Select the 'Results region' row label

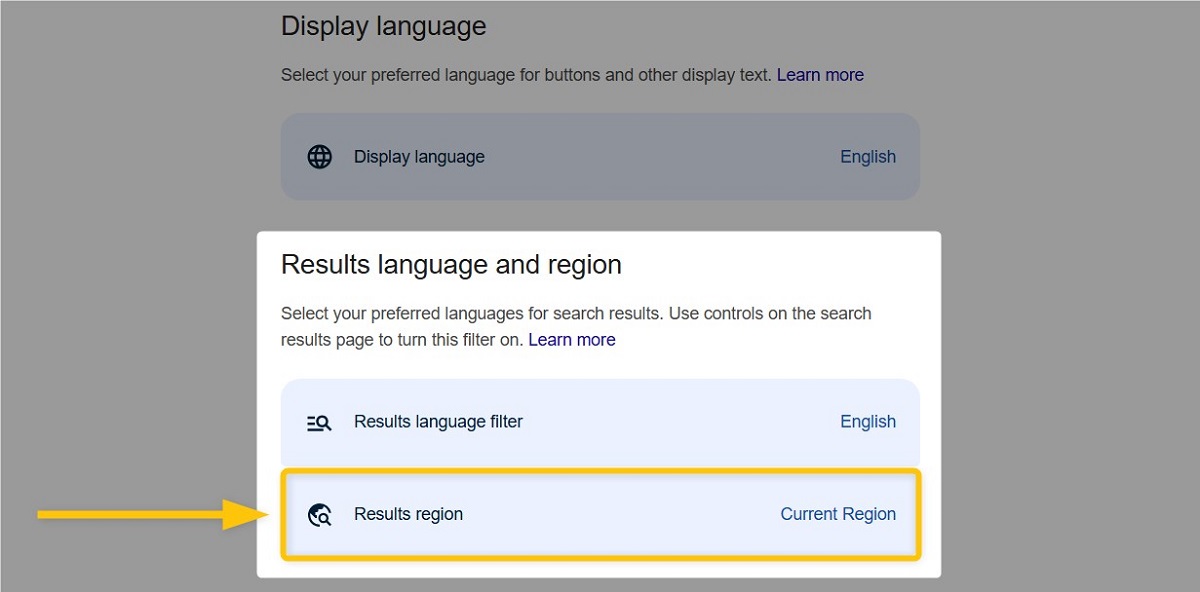click(408, 515)
